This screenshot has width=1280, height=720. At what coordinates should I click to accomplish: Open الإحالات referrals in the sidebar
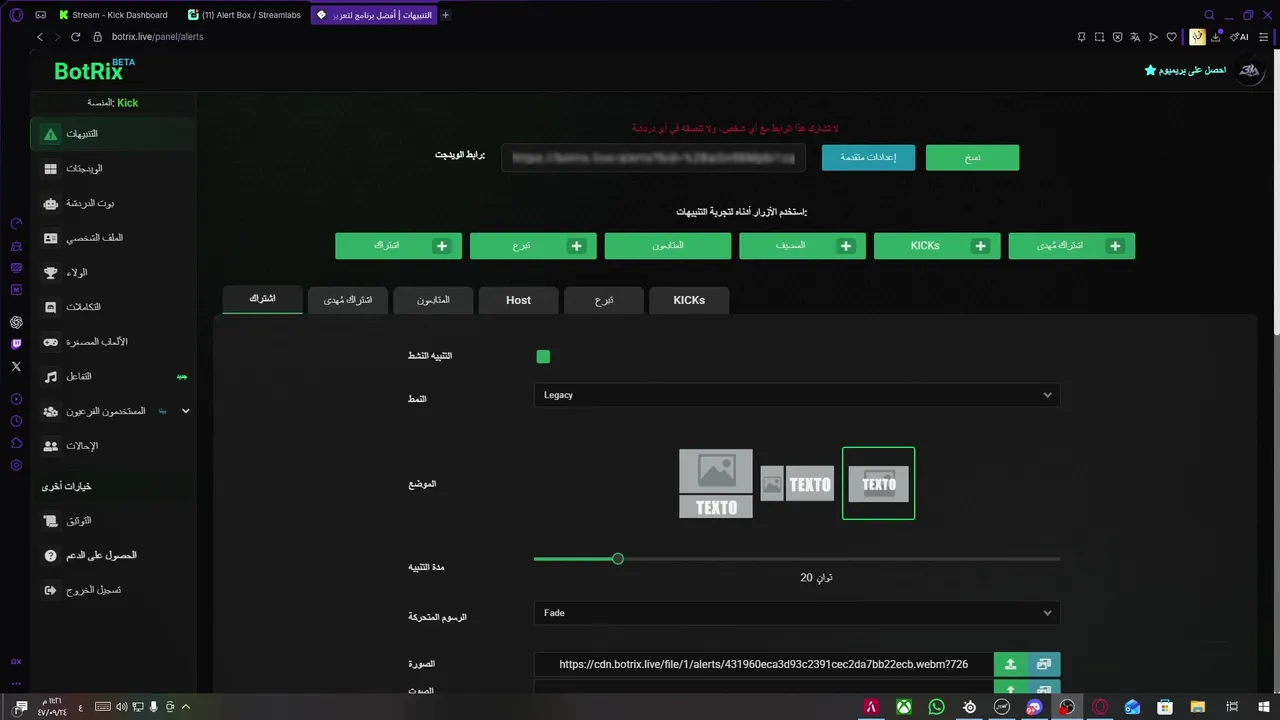pyautogui.click(x=114, y=446)
